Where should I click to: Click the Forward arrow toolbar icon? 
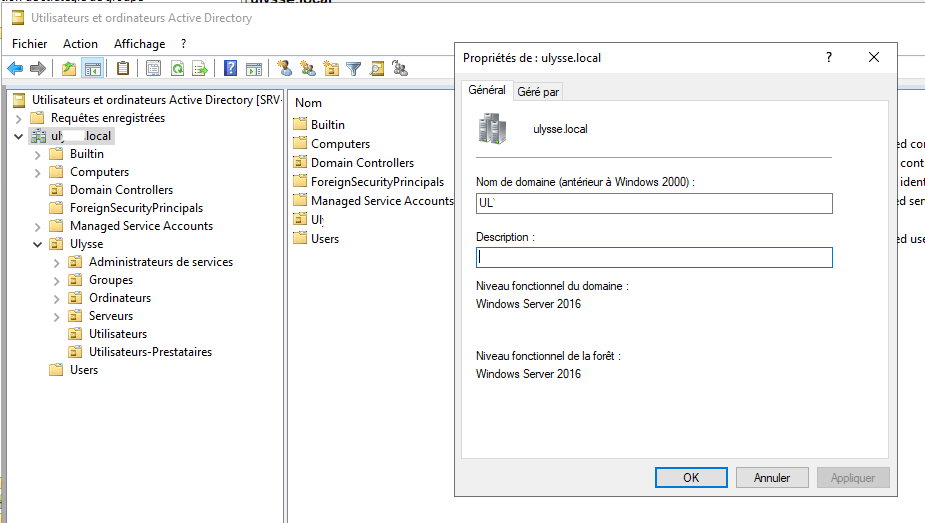point(38,69)
